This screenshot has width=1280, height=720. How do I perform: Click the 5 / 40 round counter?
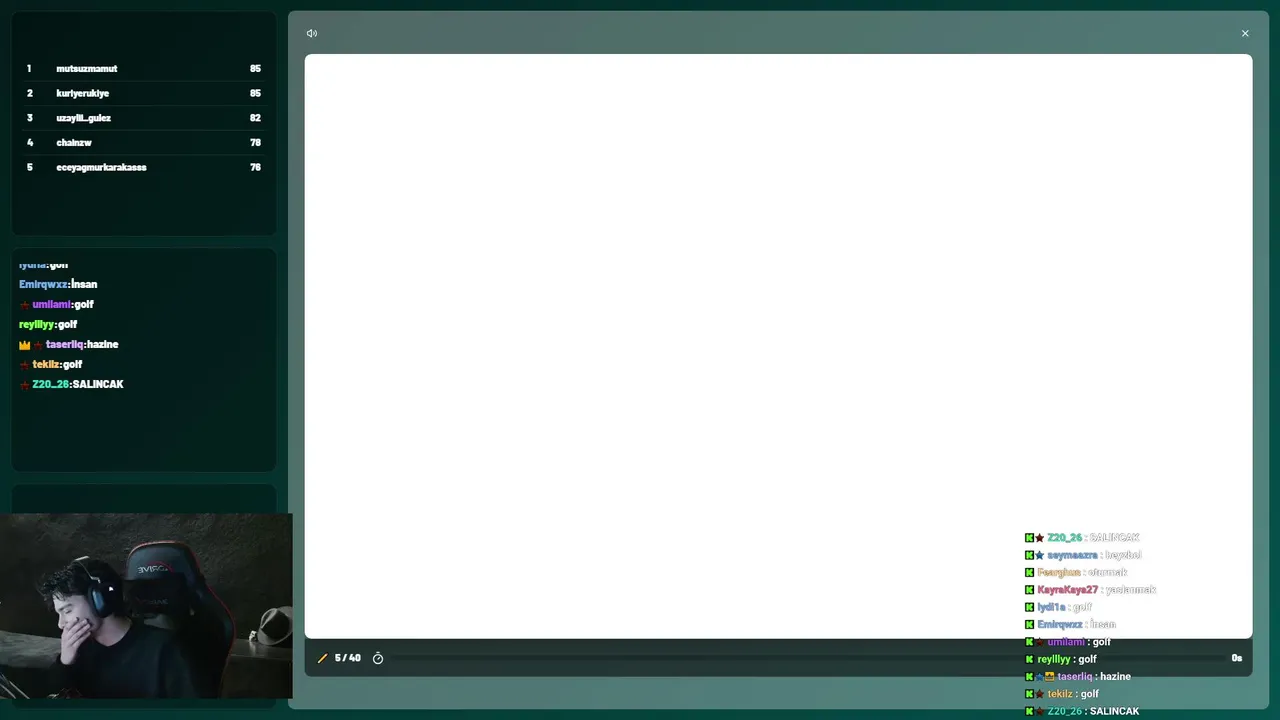347,658
